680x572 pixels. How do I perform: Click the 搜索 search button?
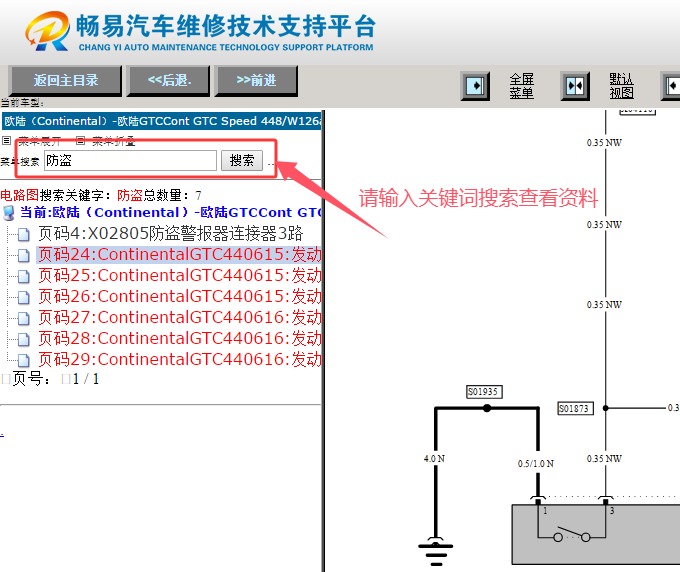[x=242, y=160]
